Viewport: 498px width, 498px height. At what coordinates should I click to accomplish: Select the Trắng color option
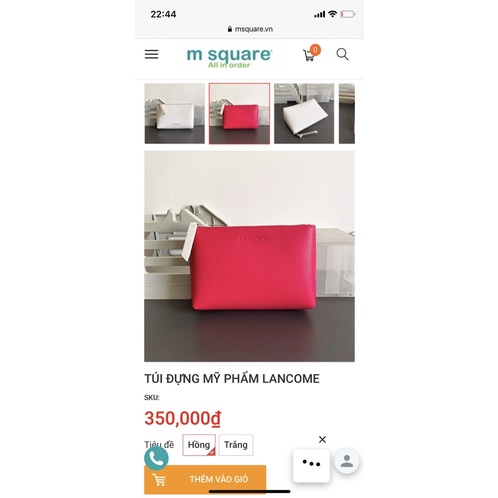236,445
